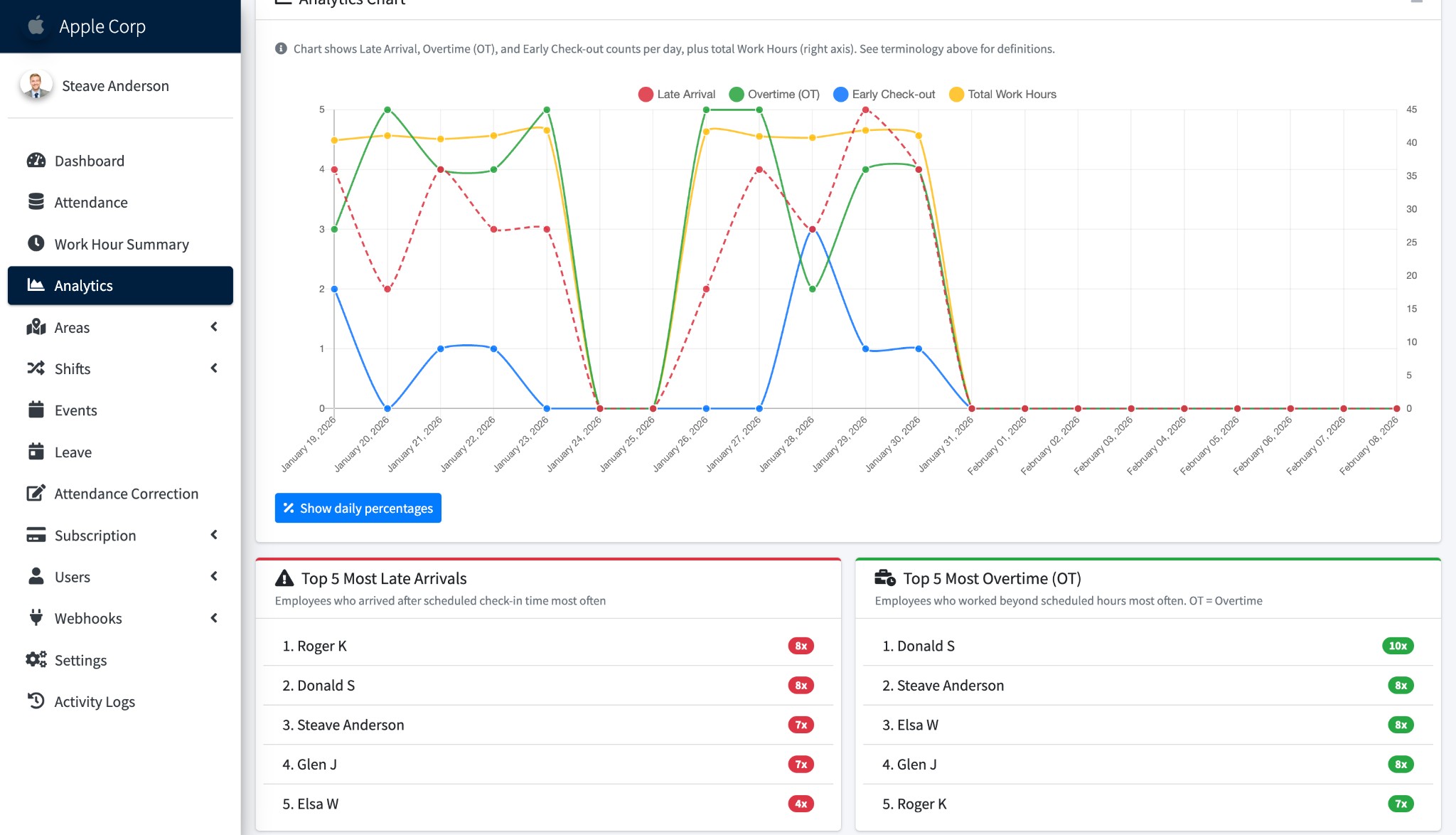Click Total Work Hours yellow legend swatch
This screenshot has width=1456, height=835.
click(x=956, y=94)
